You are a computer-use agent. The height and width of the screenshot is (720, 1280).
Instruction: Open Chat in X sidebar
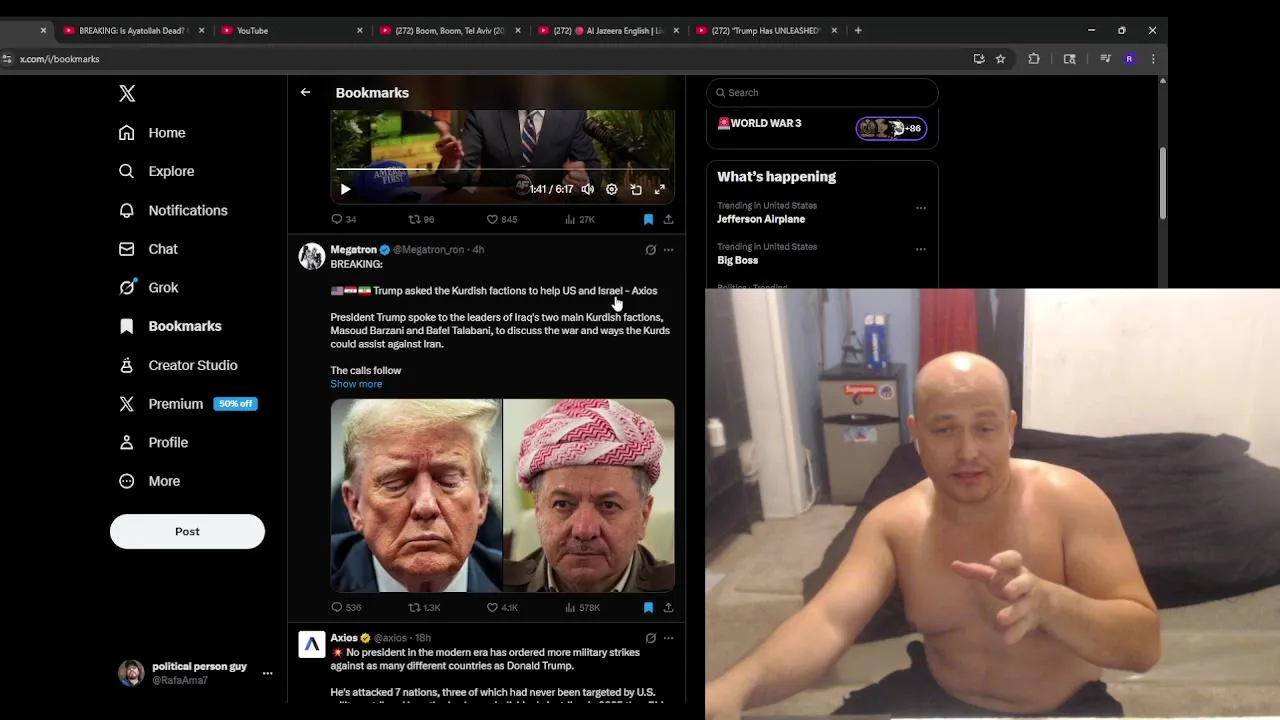148,249
